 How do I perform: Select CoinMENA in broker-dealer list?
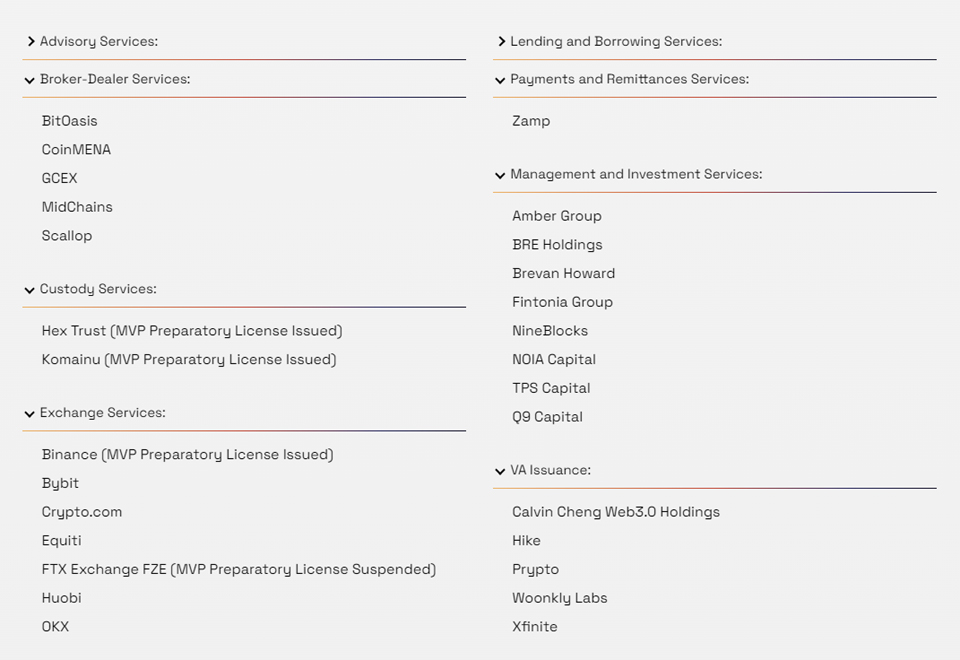pos(76,150)
